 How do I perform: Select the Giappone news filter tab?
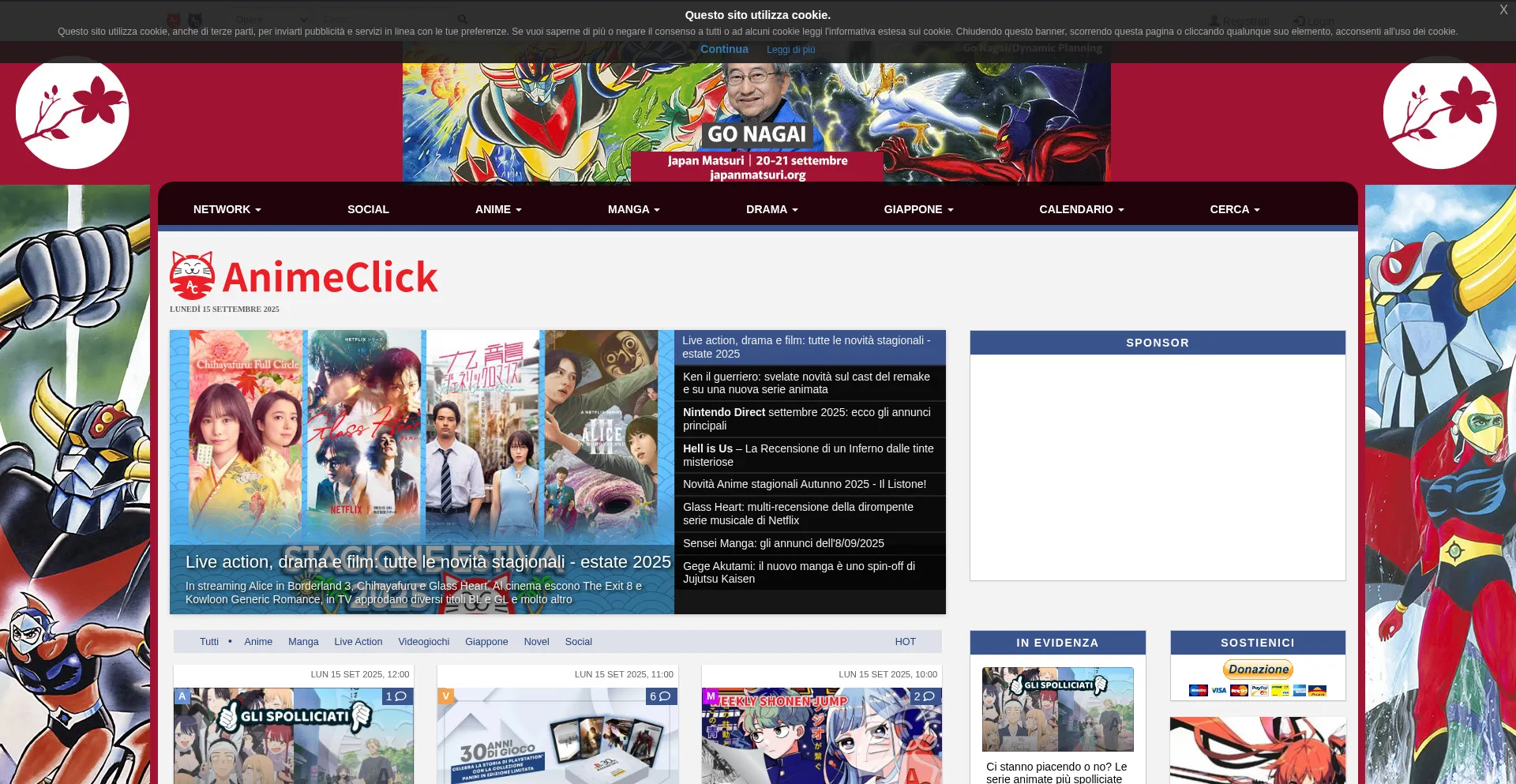click(486, 642)
